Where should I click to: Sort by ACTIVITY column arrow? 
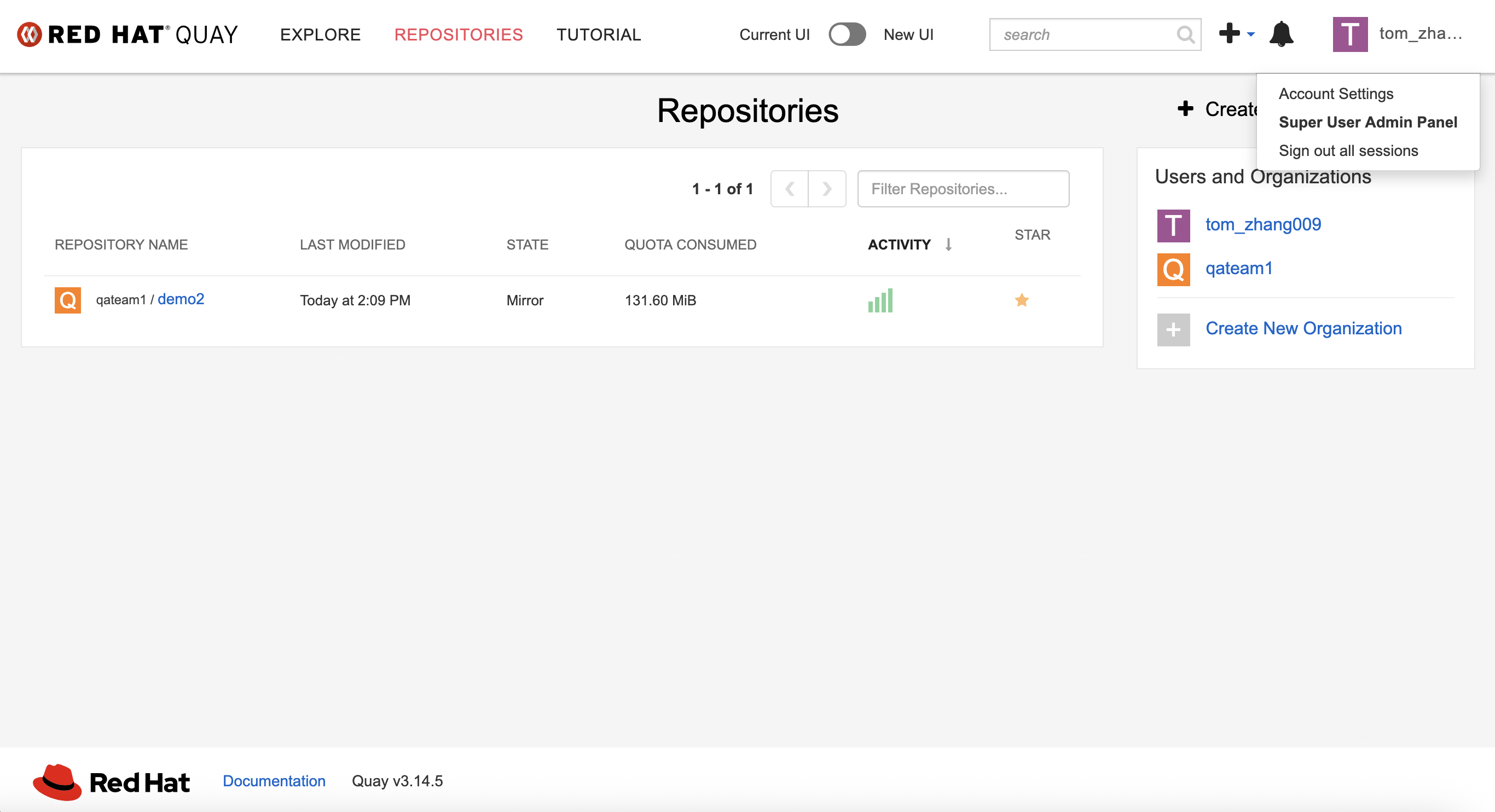[x=948, y=245]
